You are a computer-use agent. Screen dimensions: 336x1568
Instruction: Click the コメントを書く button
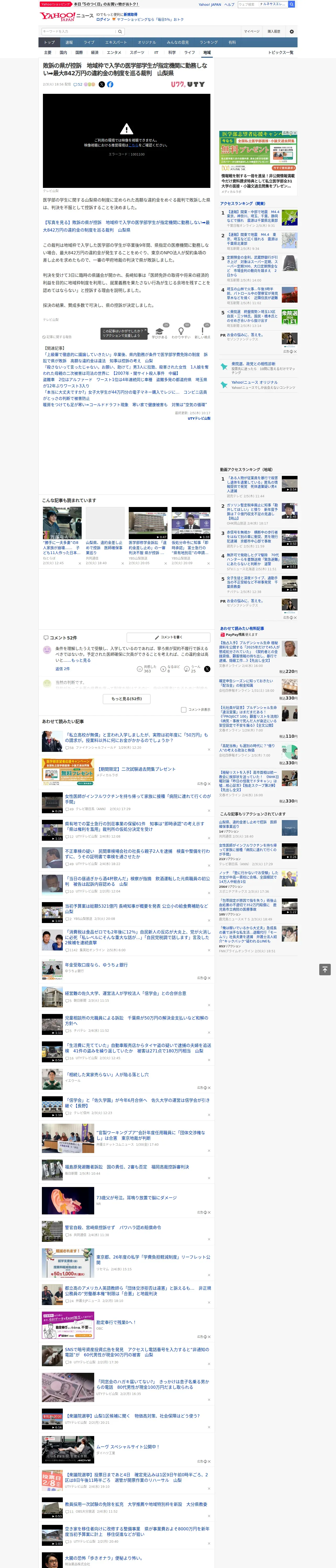point(168,637)
